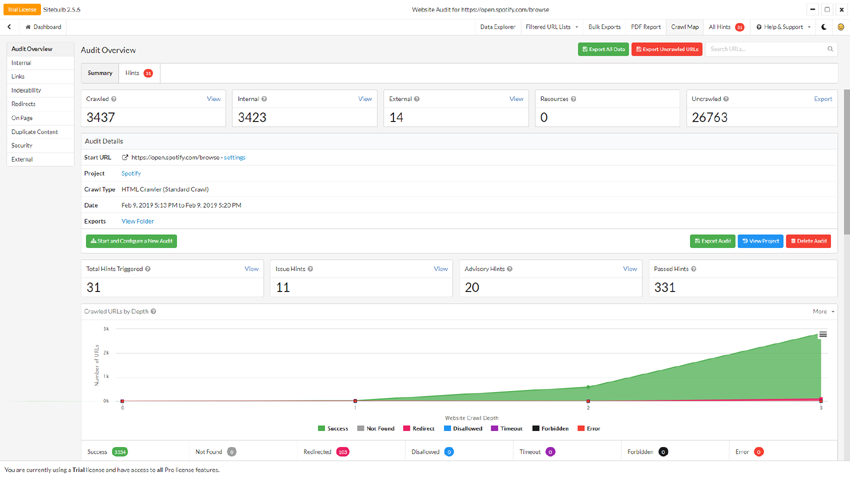Switch to the Summary tab
Screen dimensions: 850x478
(x=100, y=73)
